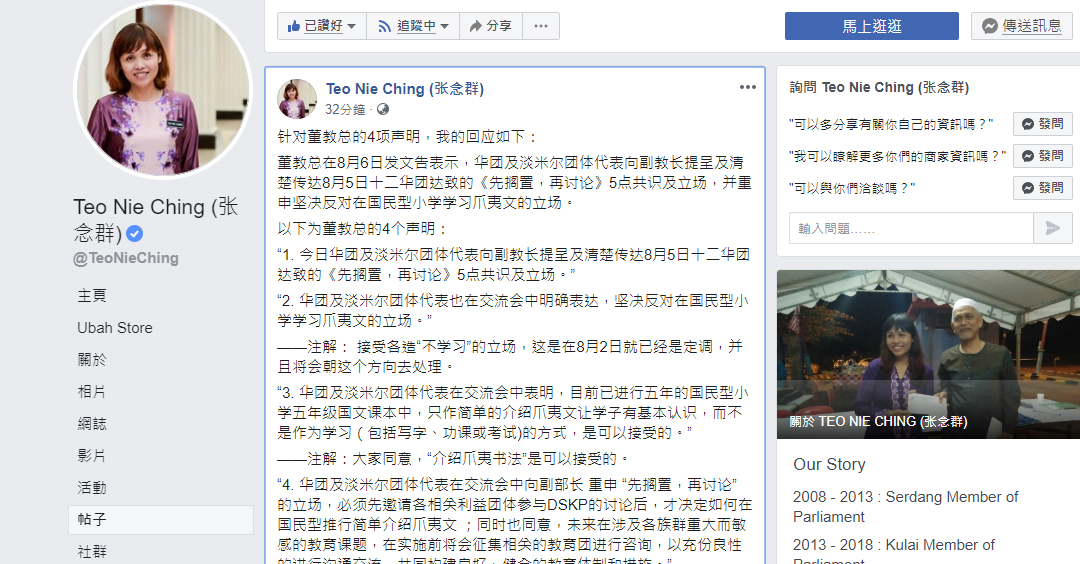
Task: Select Ubah Store in sidebar menu
Action: tap(114, 328)
